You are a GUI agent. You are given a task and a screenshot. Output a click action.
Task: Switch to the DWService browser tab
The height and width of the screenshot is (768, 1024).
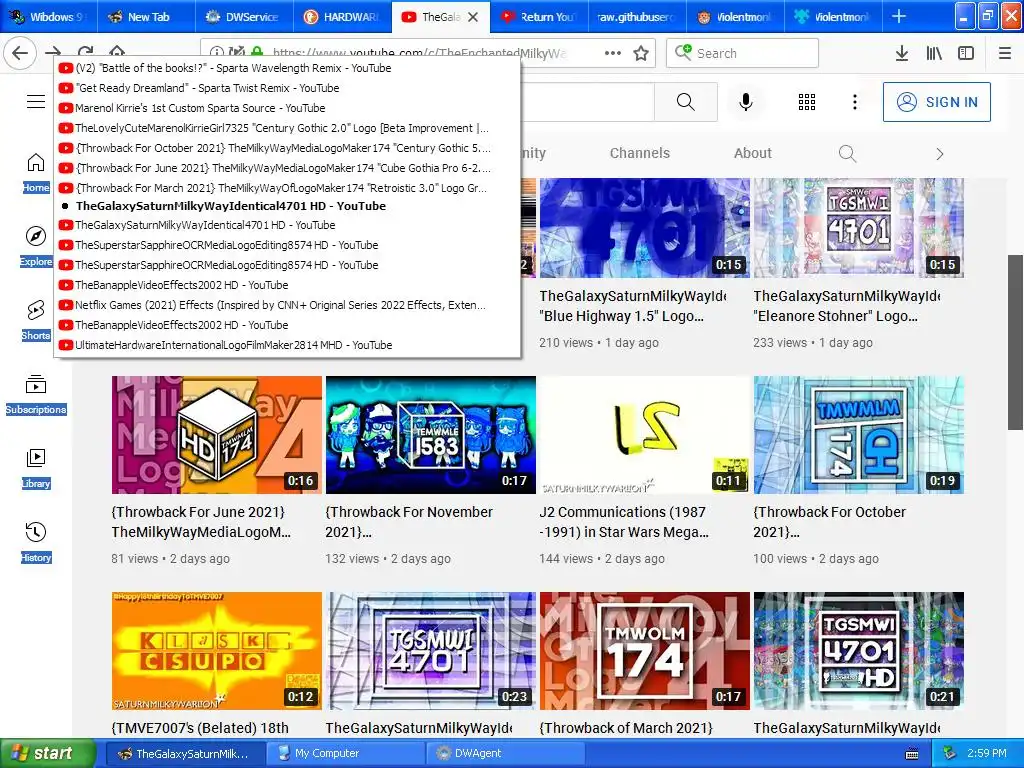tap(244, 17)
